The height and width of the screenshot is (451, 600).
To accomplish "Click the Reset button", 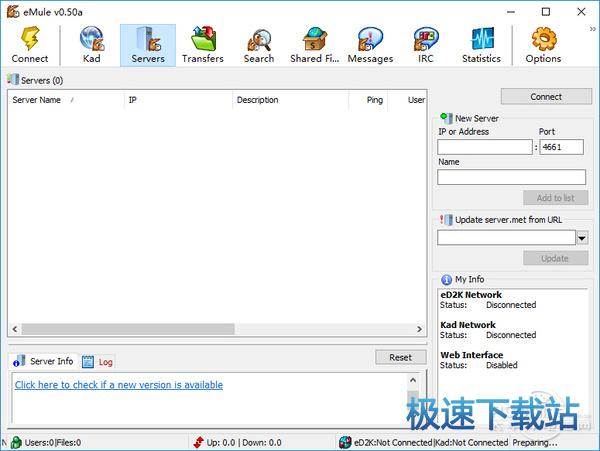I will coord(401,357).
